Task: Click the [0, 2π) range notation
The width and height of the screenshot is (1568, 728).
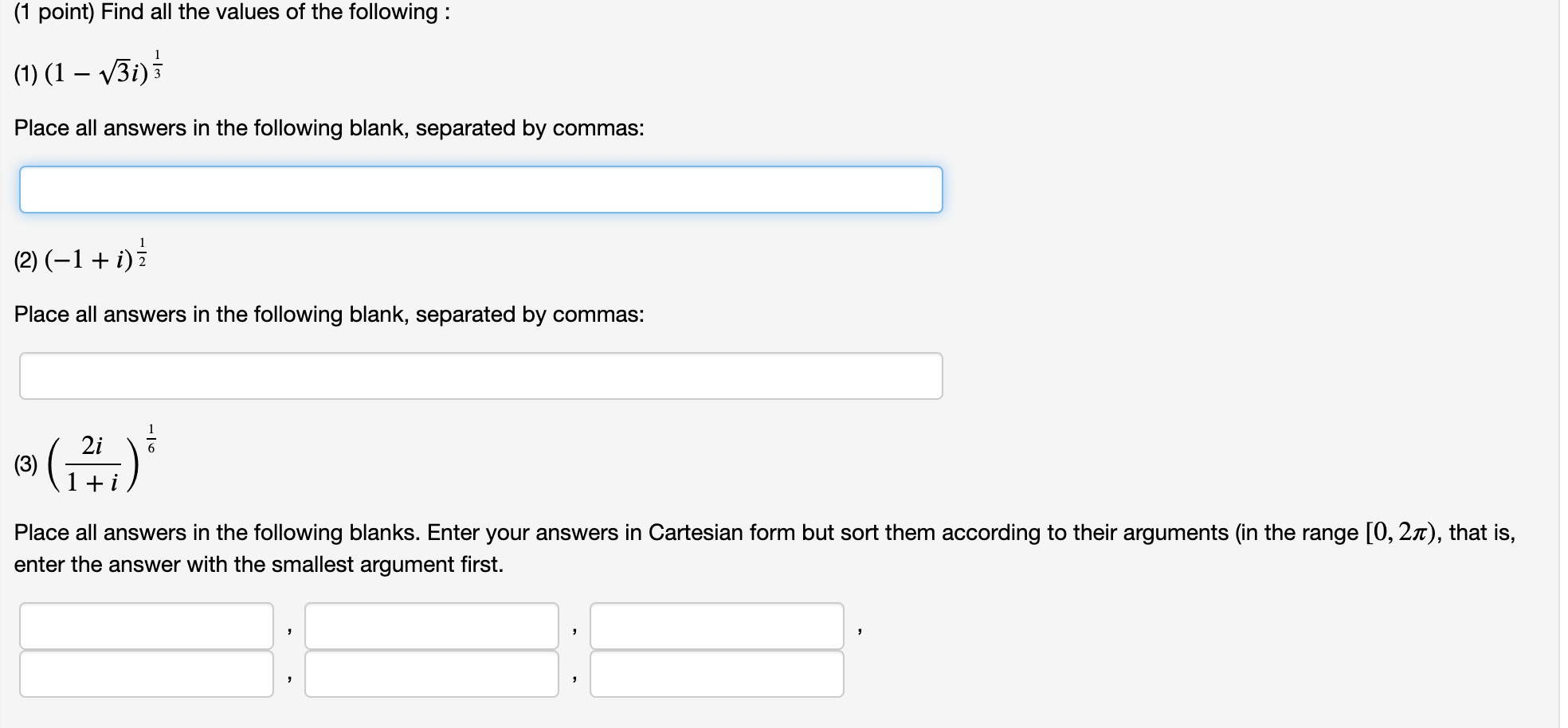Action: pyautogui.click(x=1400, y=533)
